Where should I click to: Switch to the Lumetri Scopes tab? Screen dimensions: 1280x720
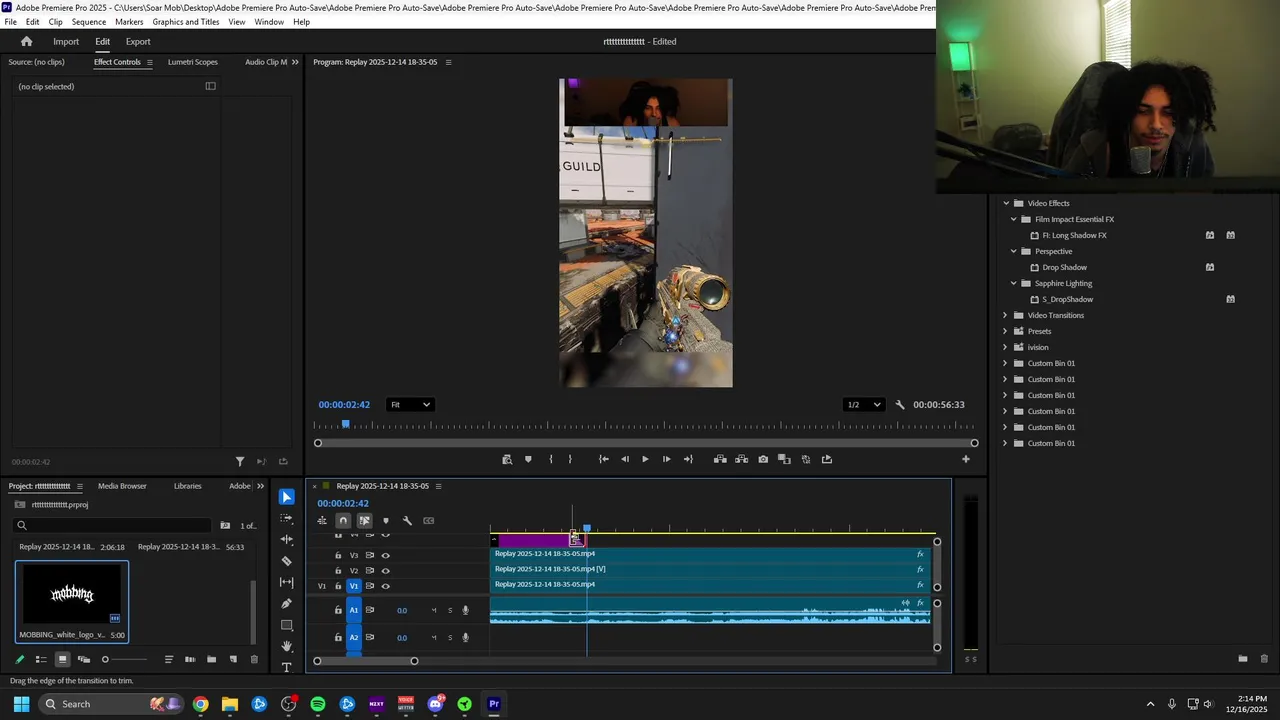coord(192,62)
